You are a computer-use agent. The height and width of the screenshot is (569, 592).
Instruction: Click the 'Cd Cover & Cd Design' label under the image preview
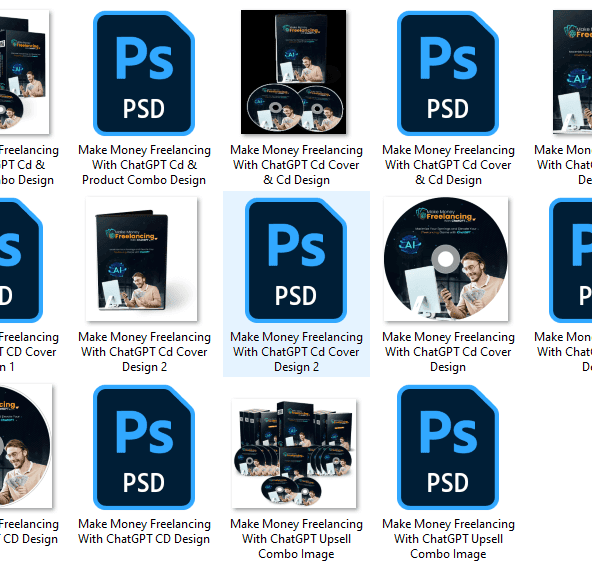(x=296, y=165)
